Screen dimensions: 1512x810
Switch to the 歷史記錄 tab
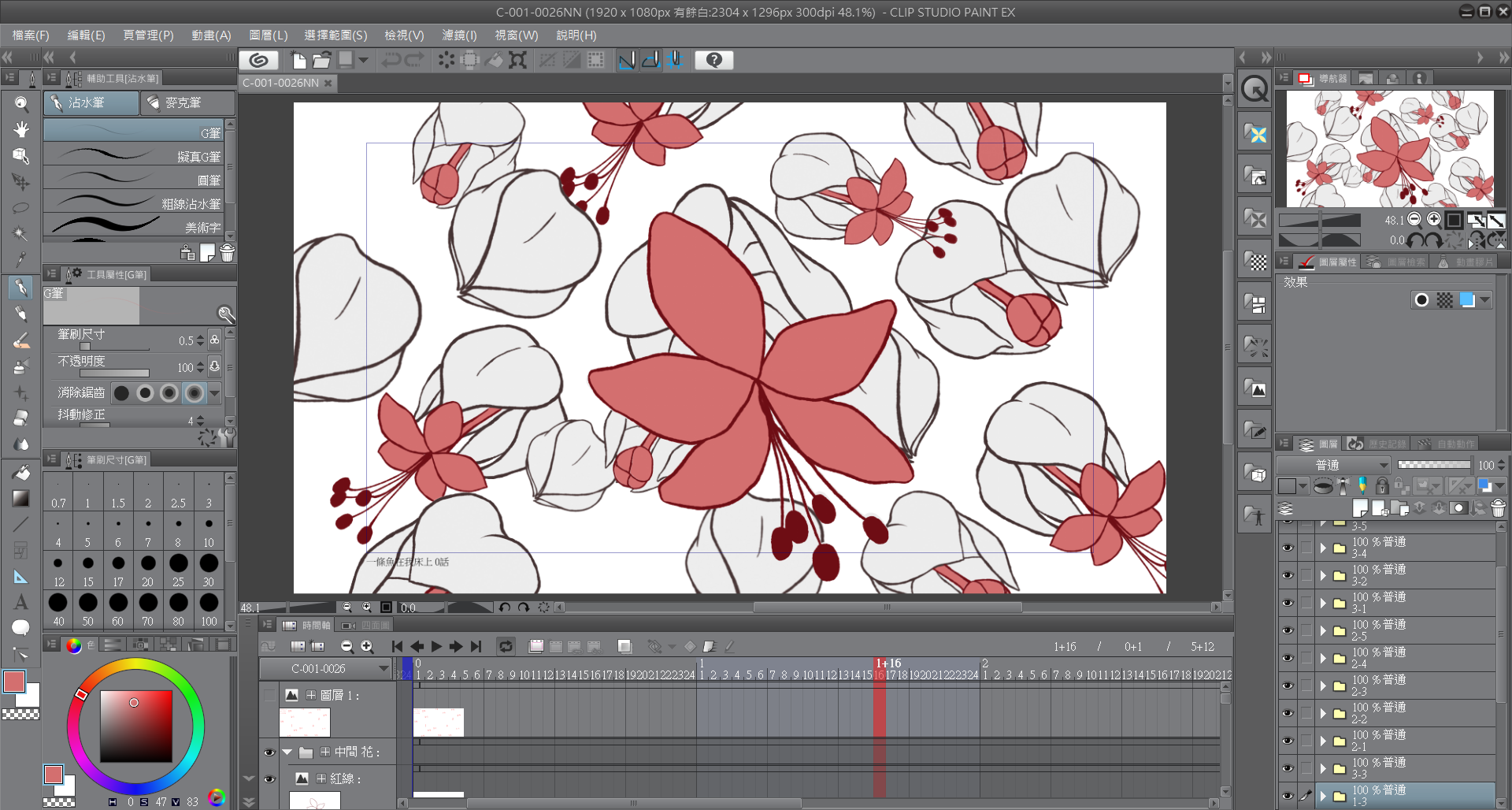[1377, 444]
